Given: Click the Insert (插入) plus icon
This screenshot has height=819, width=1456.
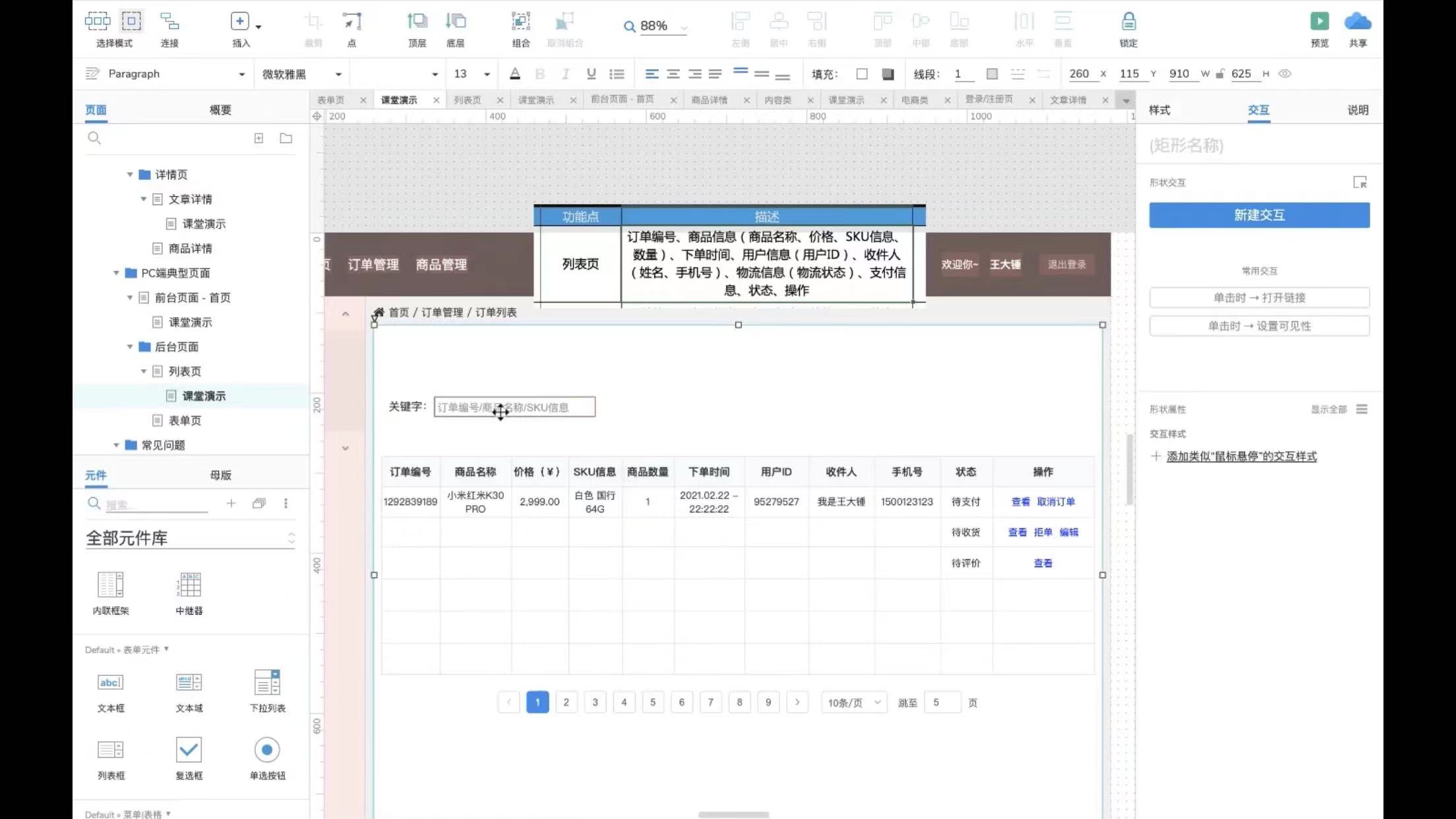Looking at the screenshot, I should coord(239,22).
